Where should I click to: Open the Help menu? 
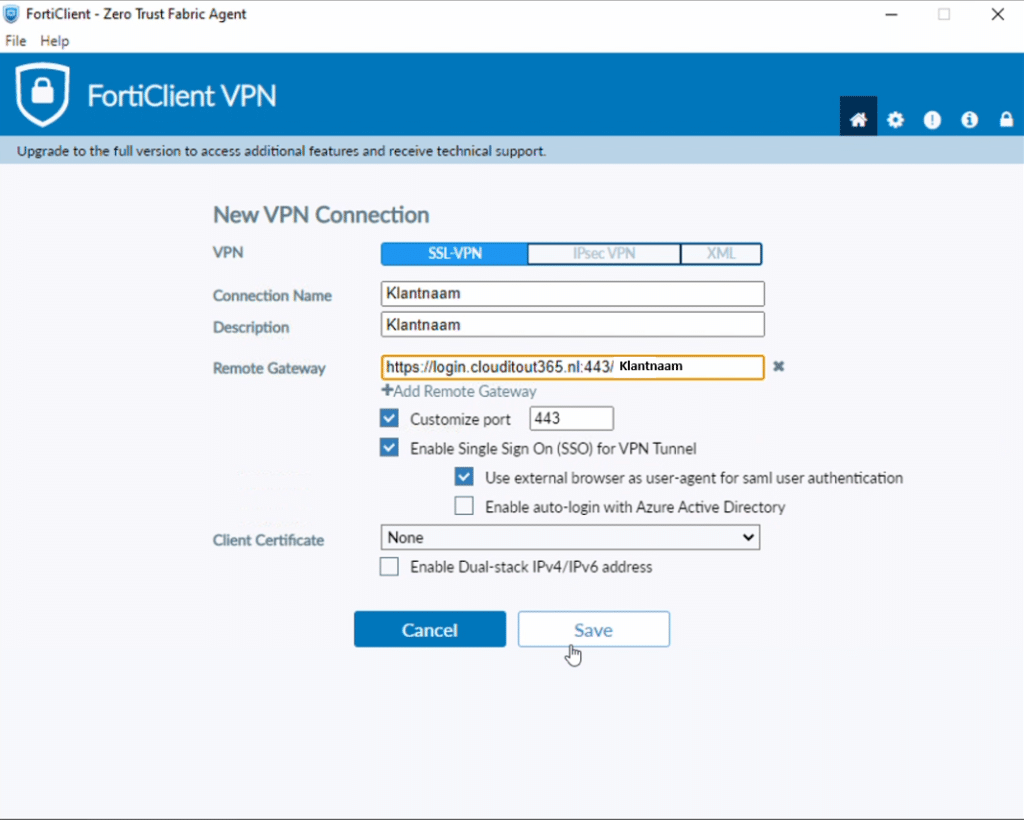pyautogui.click(x=54, y=40)
